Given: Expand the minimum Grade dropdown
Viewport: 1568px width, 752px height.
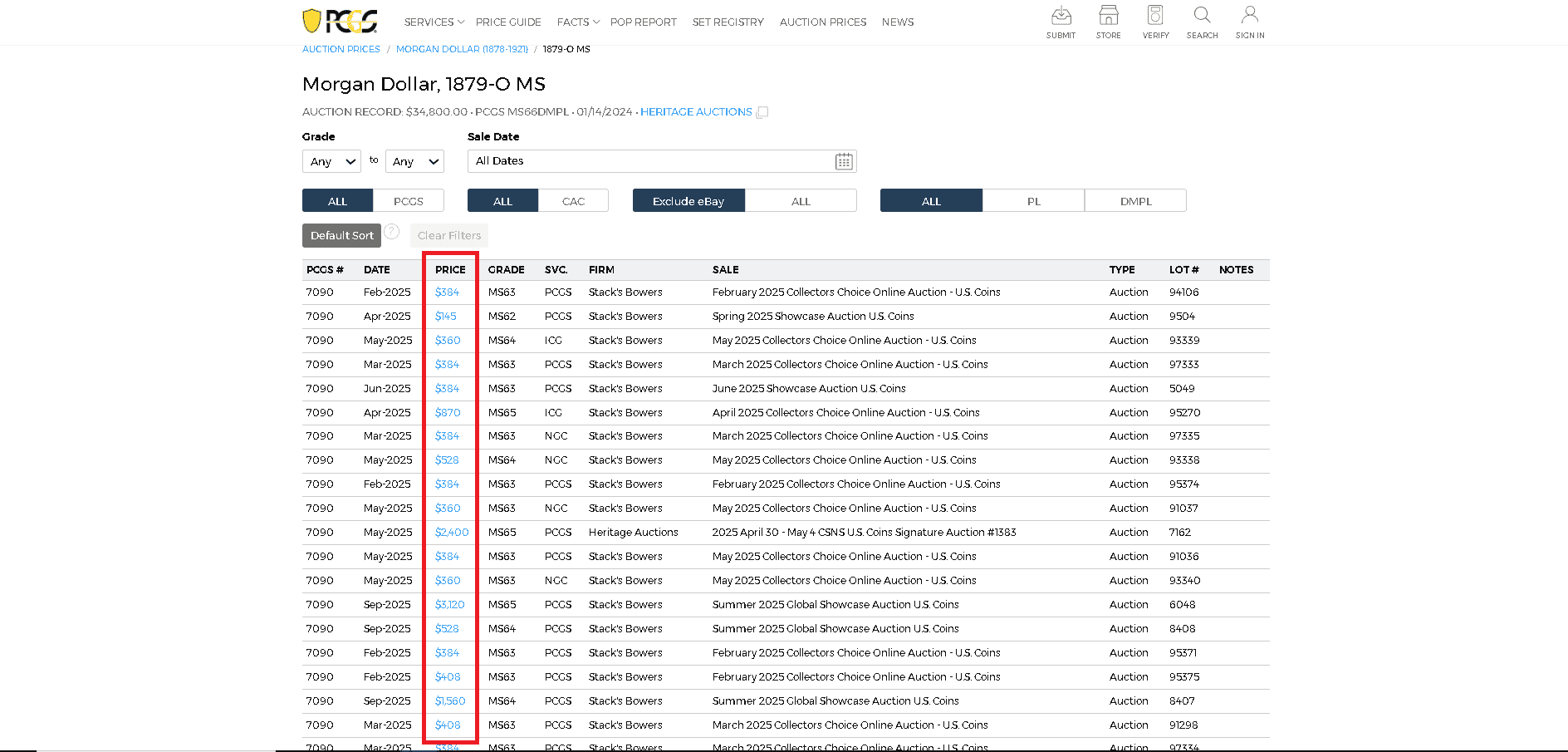Looking at the screenshot, I should [x=331, y=161].
